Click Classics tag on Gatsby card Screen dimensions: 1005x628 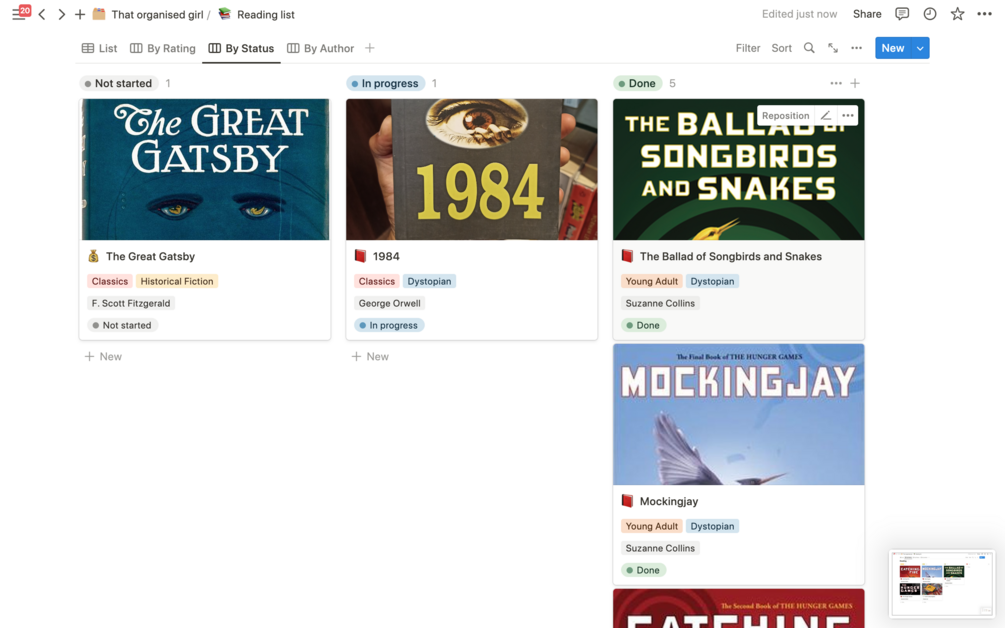(x=110, y=281)
